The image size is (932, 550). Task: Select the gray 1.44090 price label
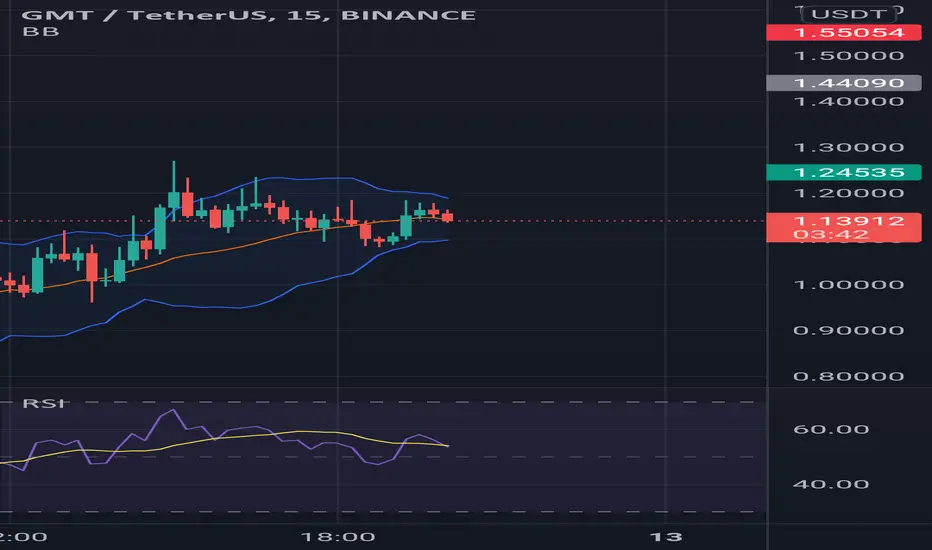coord(844,83)
